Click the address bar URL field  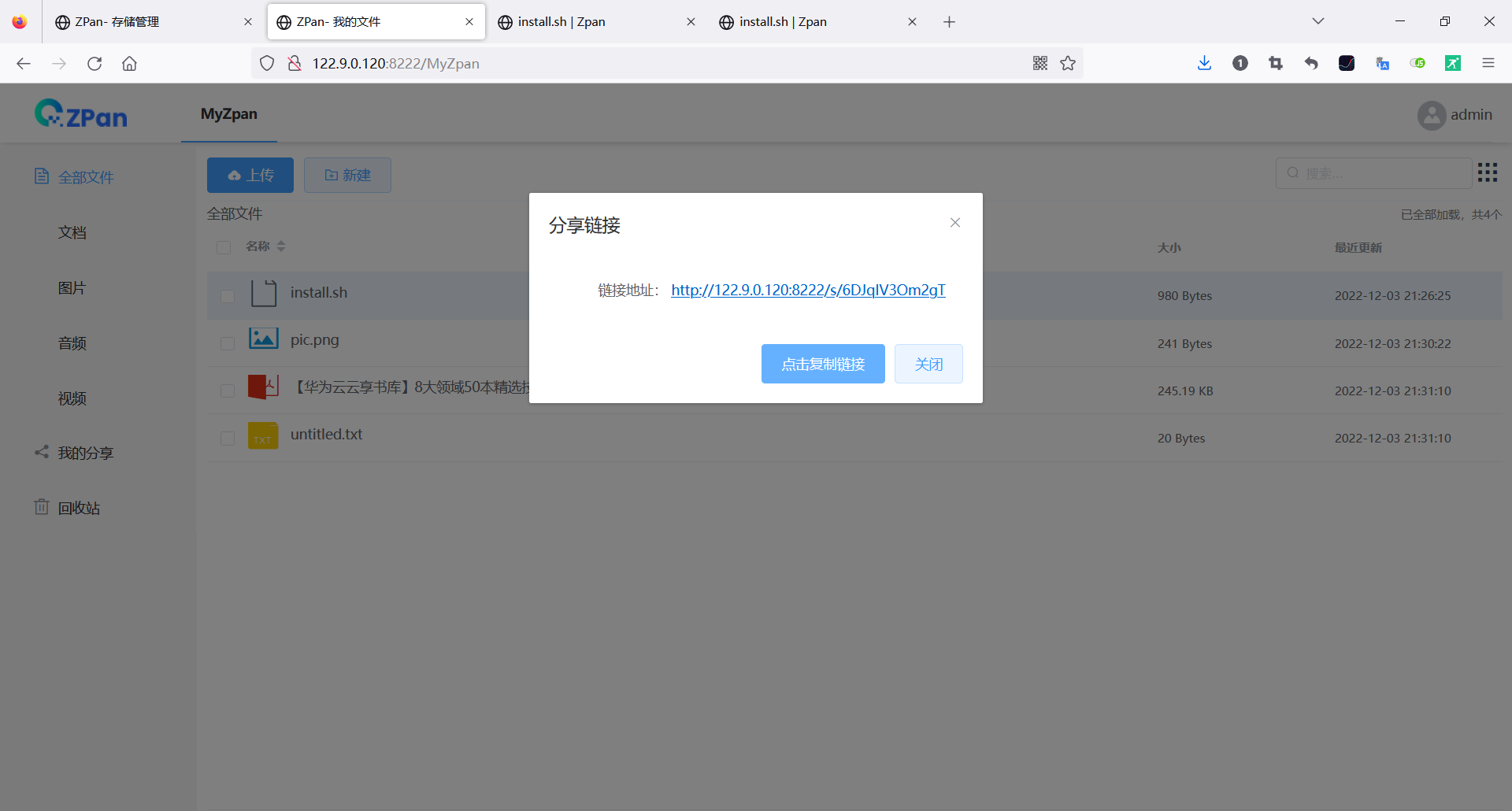coord(665,63)
